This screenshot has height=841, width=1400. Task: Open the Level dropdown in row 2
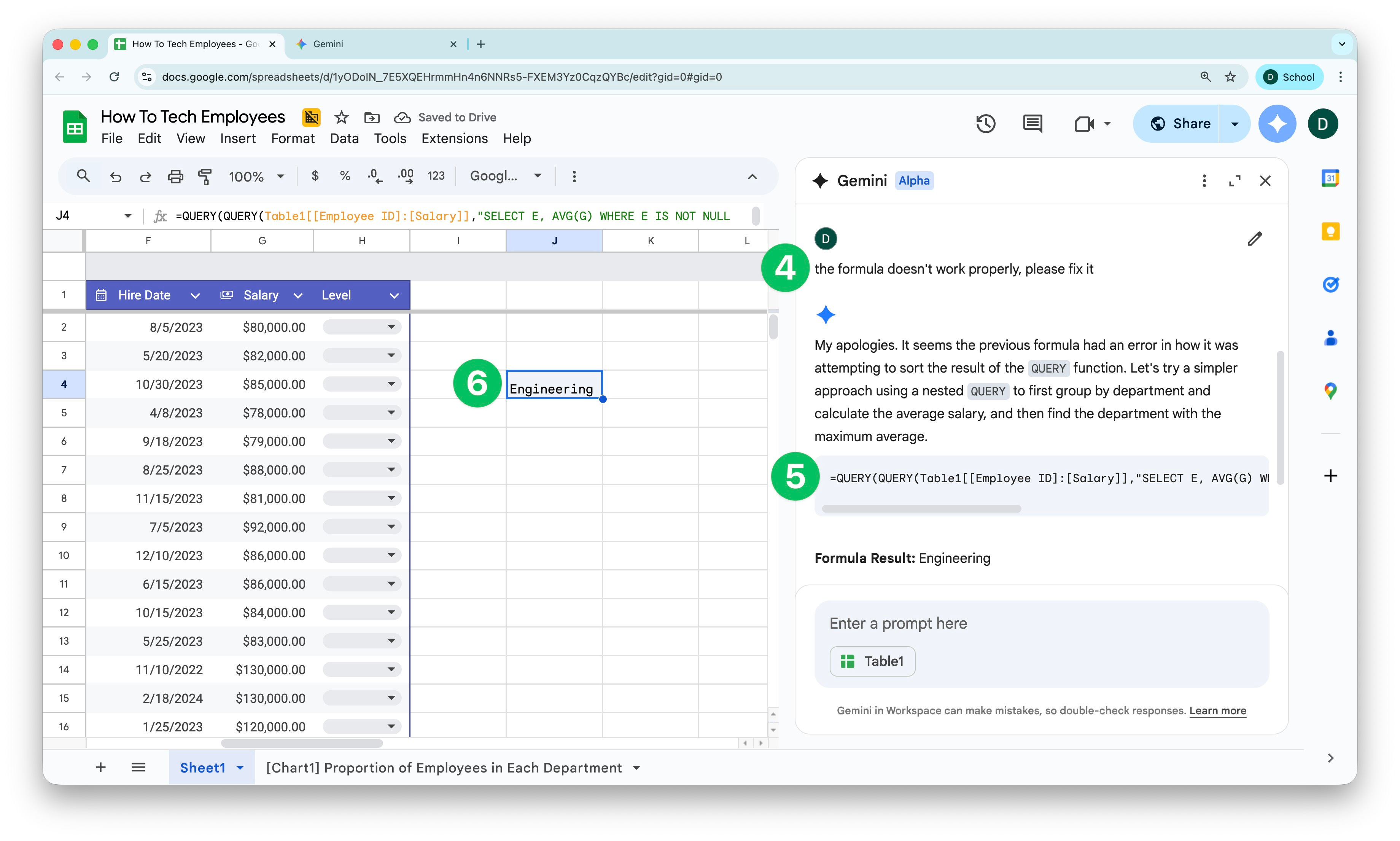click(x=391, y=327)
